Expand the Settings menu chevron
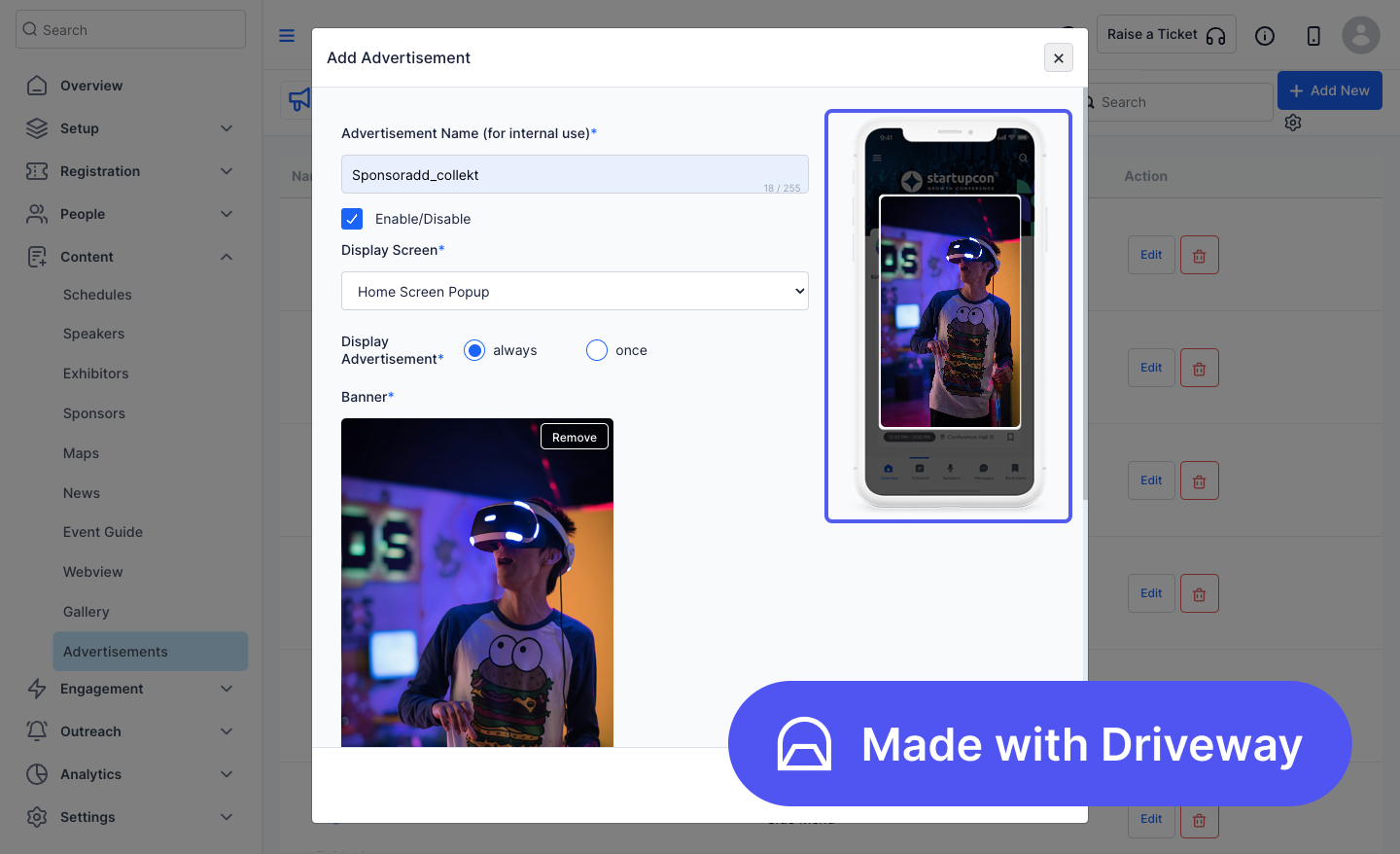Screen dimensions: 1400x854 pos(227,817)
